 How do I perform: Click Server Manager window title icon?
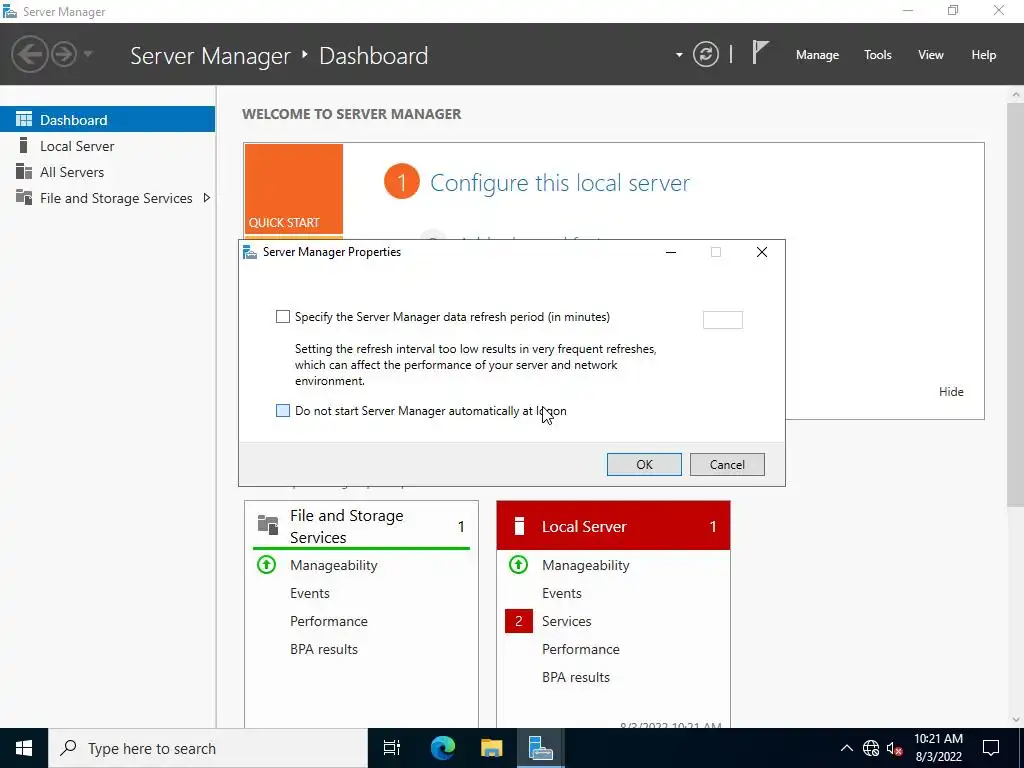coord(10,11)
